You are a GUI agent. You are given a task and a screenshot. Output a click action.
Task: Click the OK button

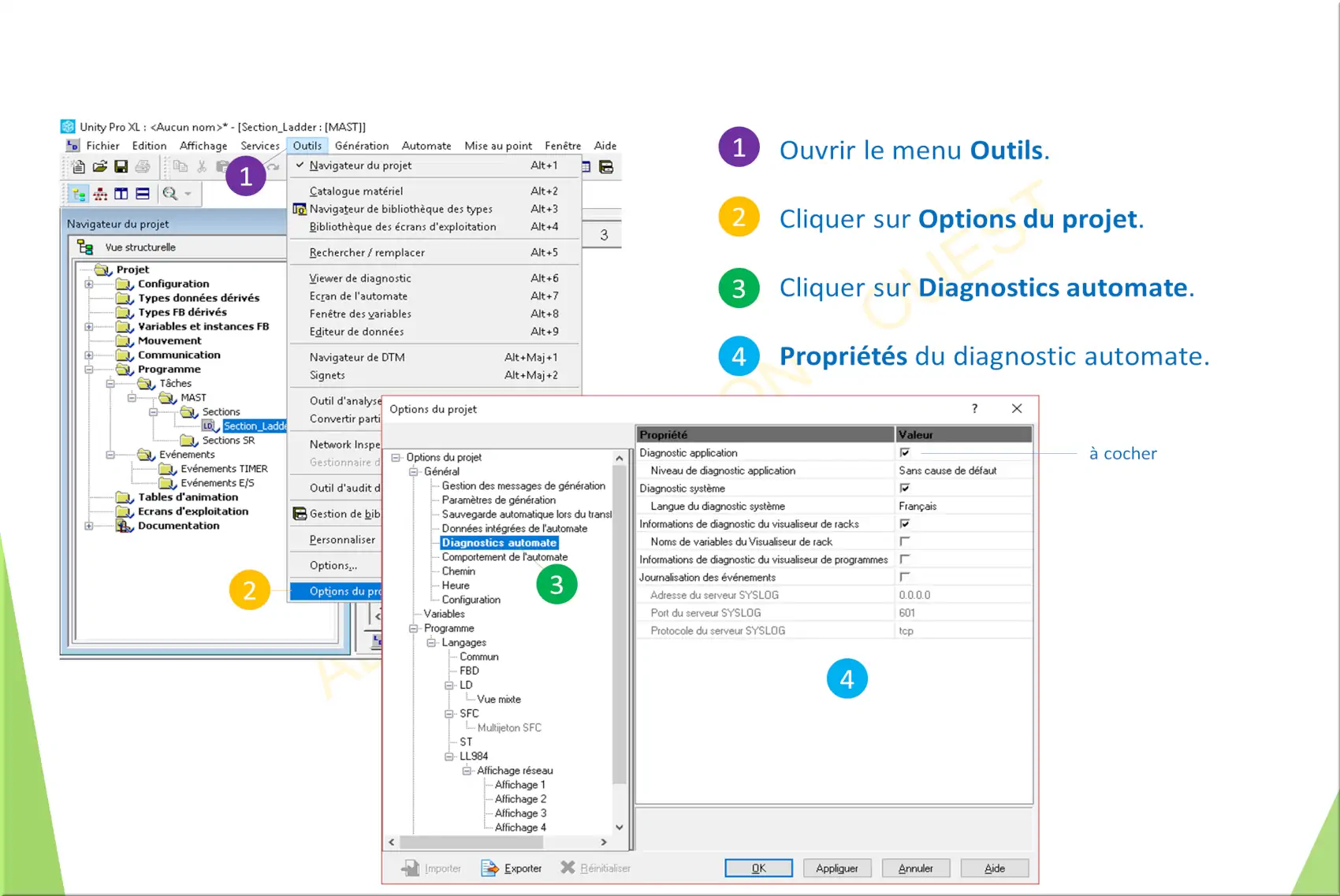coord(758,868)
